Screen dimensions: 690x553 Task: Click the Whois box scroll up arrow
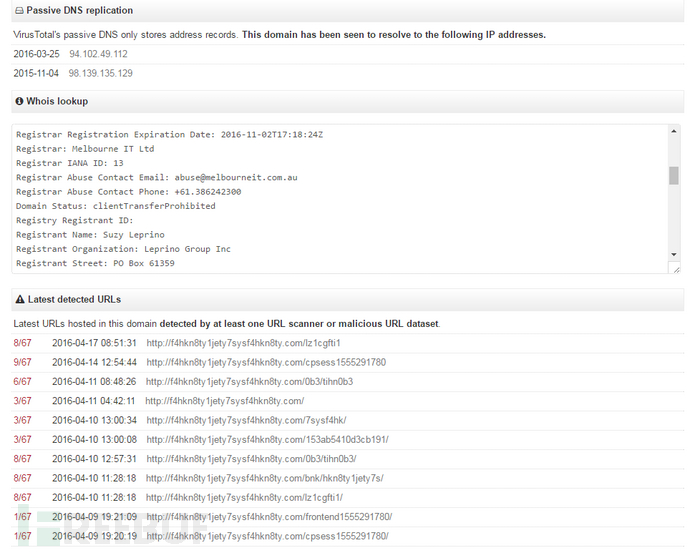(x=674, y=132)
